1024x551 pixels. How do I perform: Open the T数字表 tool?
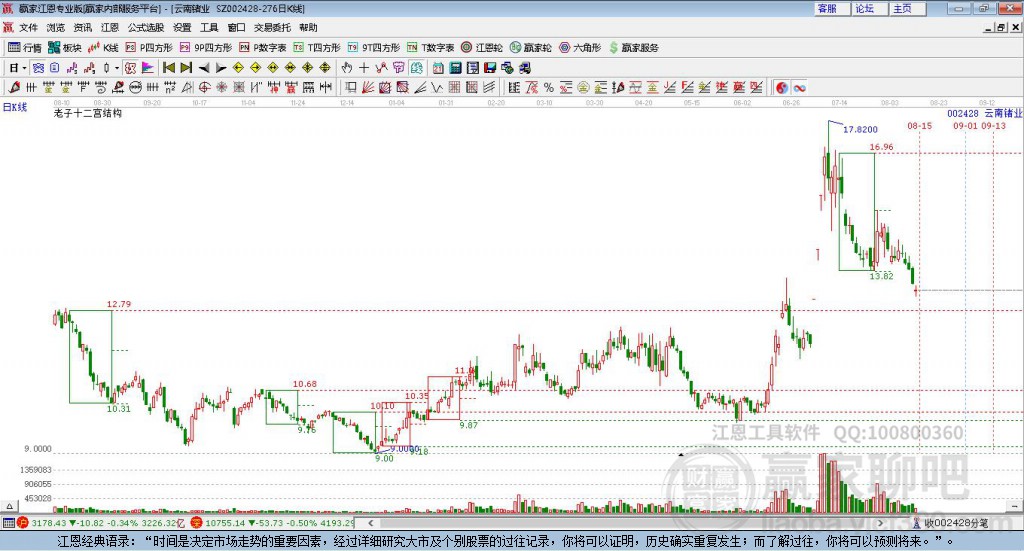pyautogui.click(x=430, y=48)
